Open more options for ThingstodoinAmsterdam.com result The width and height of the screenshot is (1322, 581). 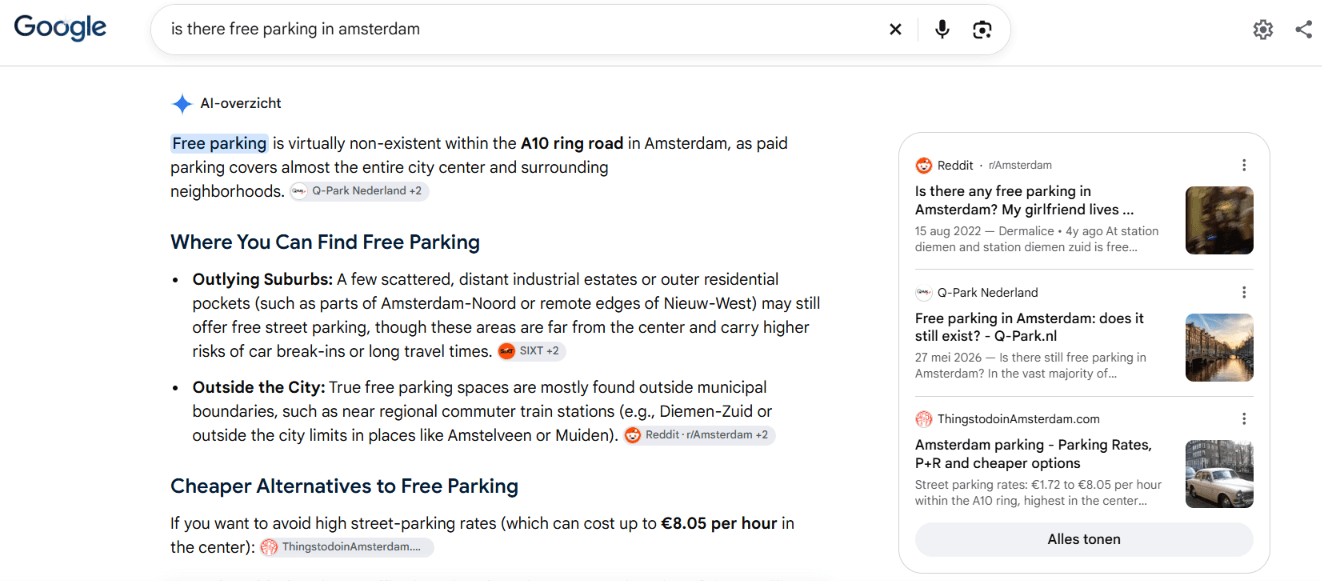coord(1244,419)
